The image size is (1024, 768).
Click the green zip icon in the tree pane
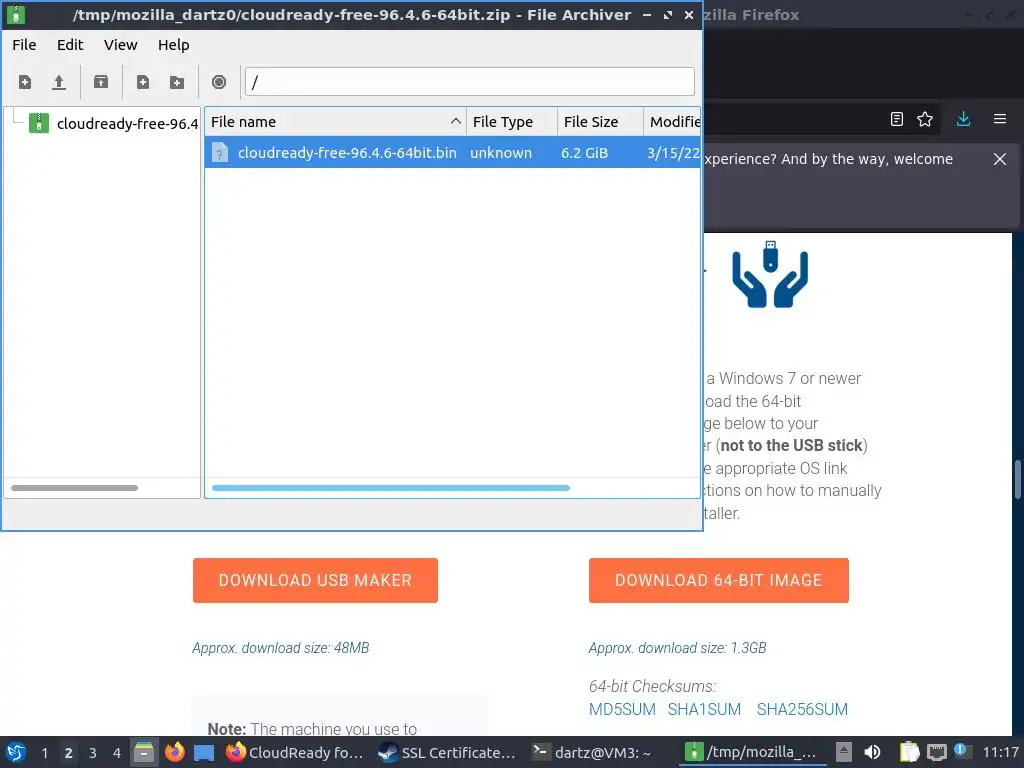[39, 123]
